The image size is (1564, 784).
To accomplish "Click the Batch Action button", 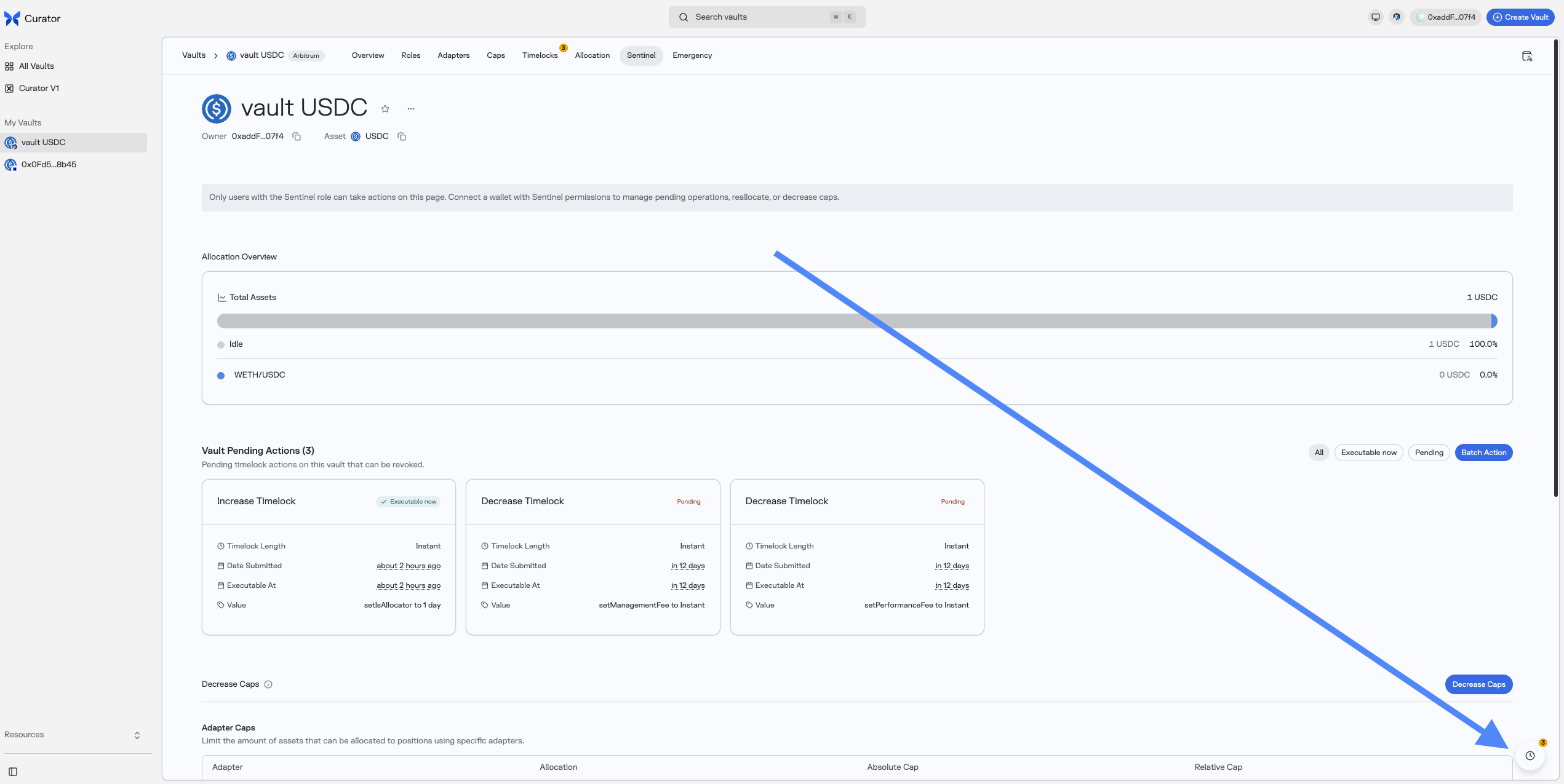I will point(1484,453).
